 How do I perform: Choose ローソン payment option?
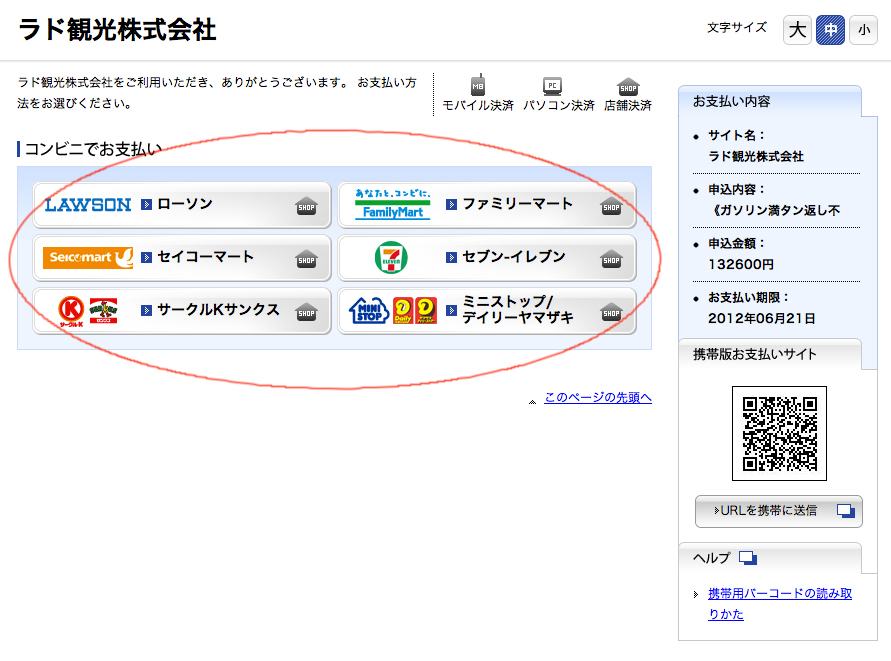point(184,205)
